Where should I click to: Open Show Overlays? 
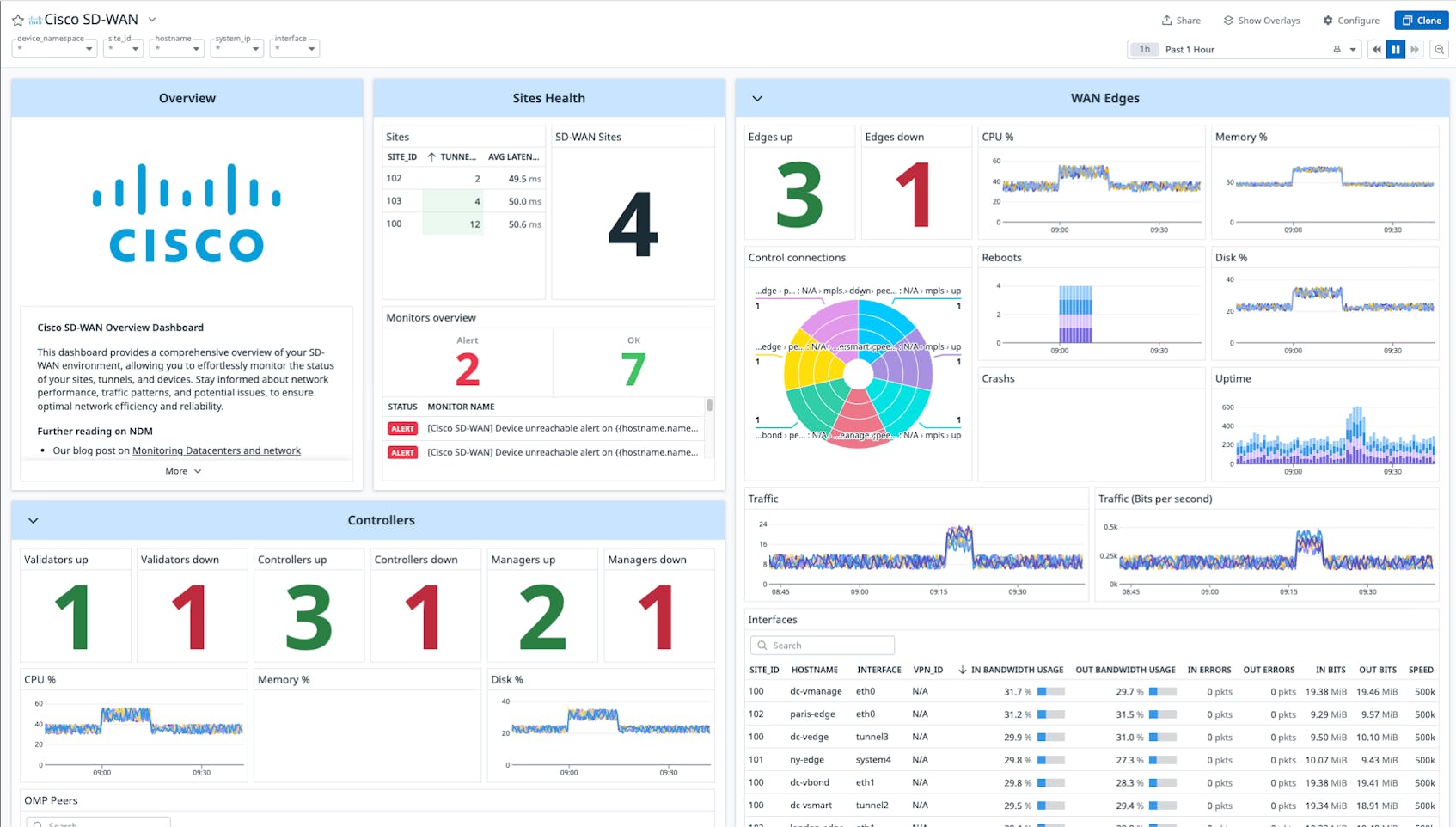[1261, 20]
